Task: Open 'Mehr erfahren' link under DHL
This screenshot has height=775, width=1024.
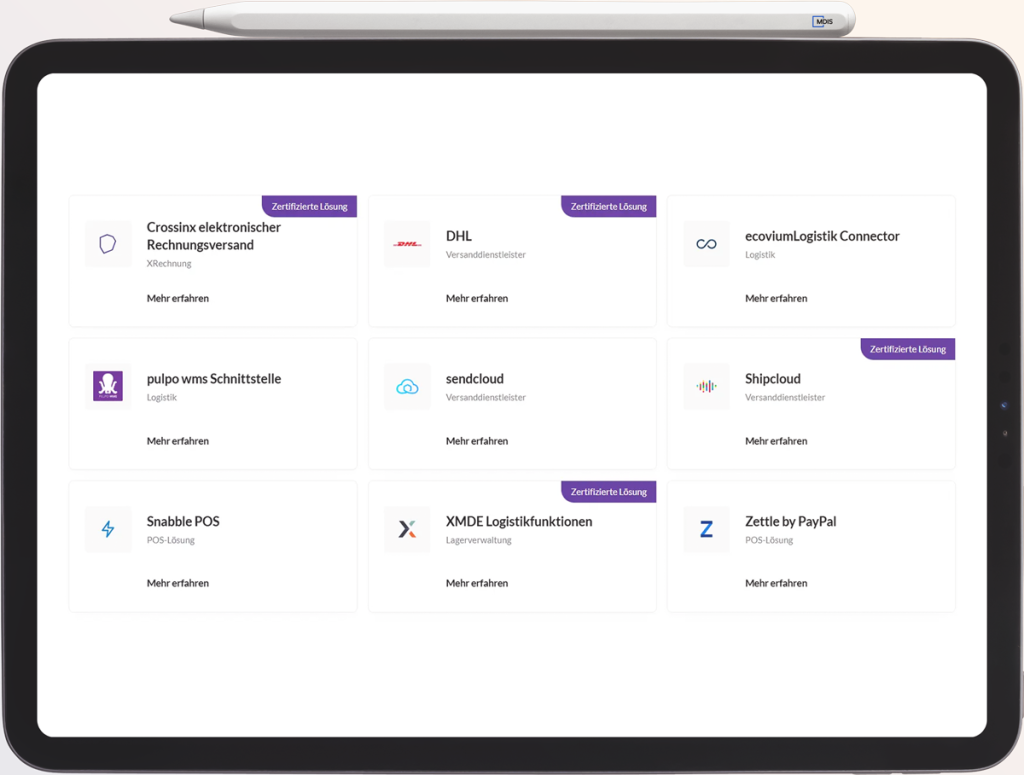Action: 476,298
